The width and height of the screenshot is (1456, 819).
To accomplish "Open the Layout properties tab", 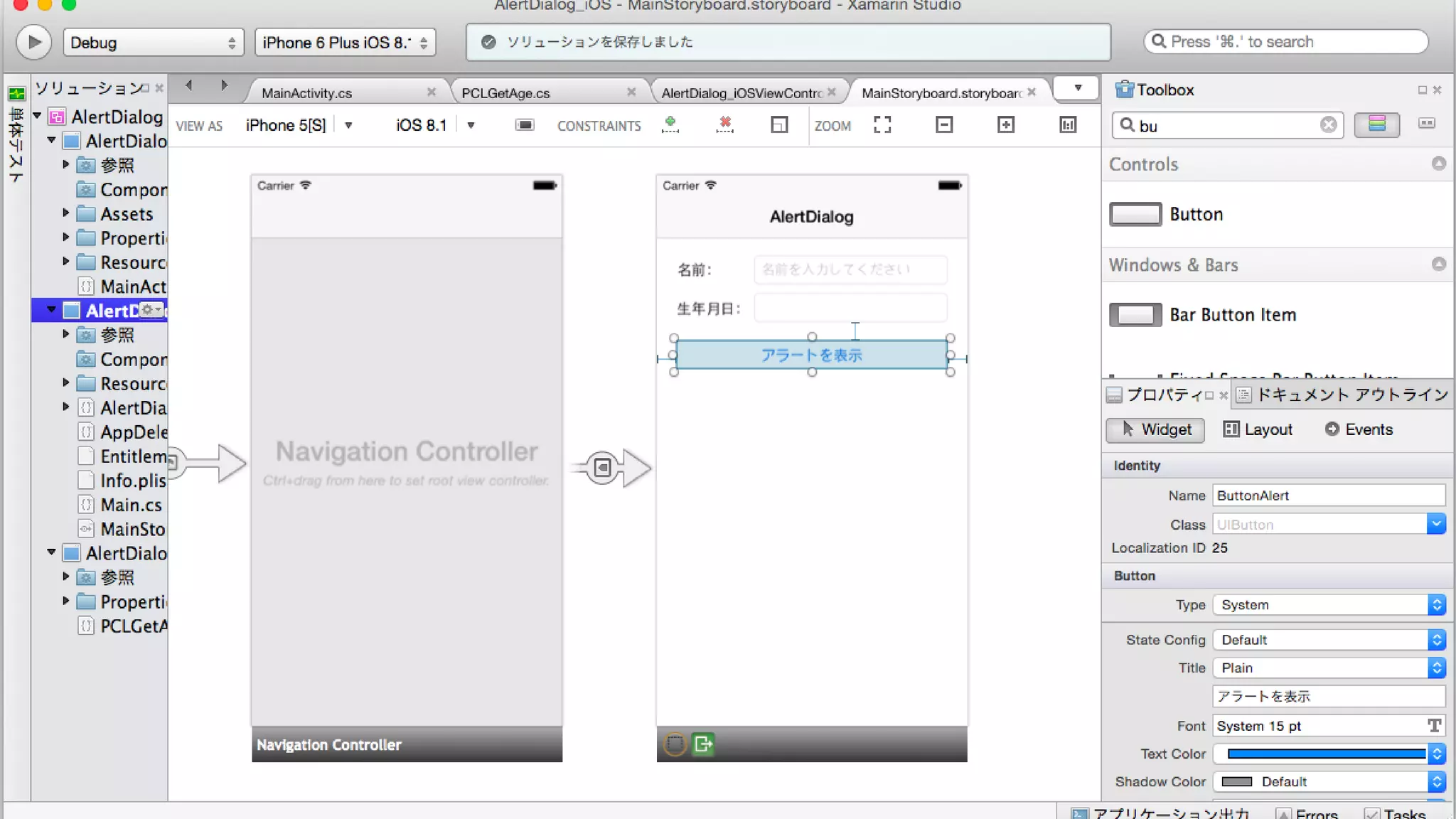I will tap(1258, 429).
